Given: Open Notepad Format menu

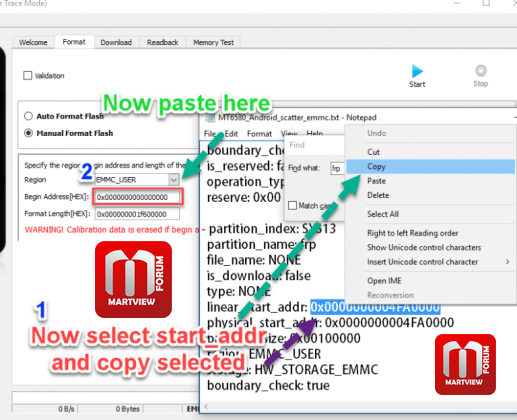Looking at the screenshot, I should [259, 134].
